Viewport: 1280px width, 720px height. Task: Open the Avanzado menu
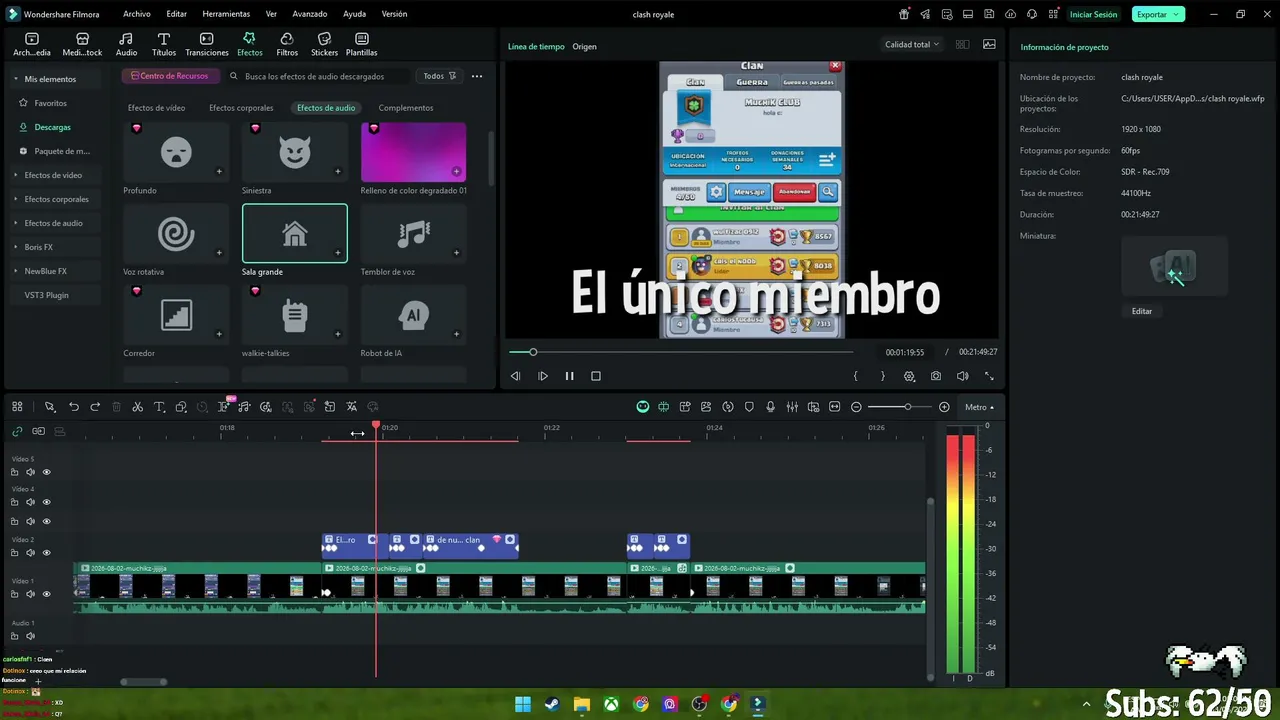pyautogui.click(x=310, y=14)
